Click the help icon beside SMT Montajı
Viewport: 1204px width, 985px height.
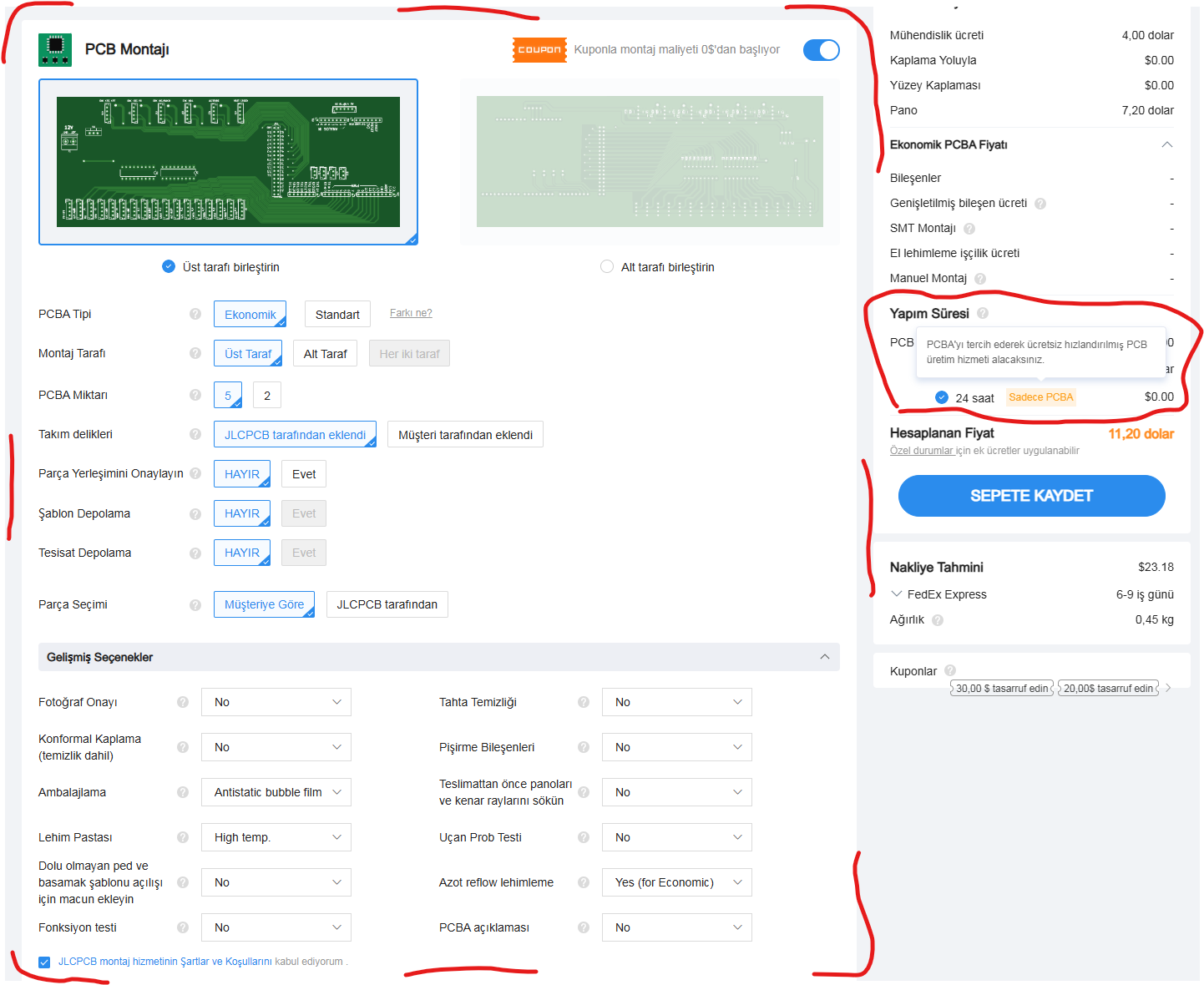pyautogui.click(x=969, y=229)
